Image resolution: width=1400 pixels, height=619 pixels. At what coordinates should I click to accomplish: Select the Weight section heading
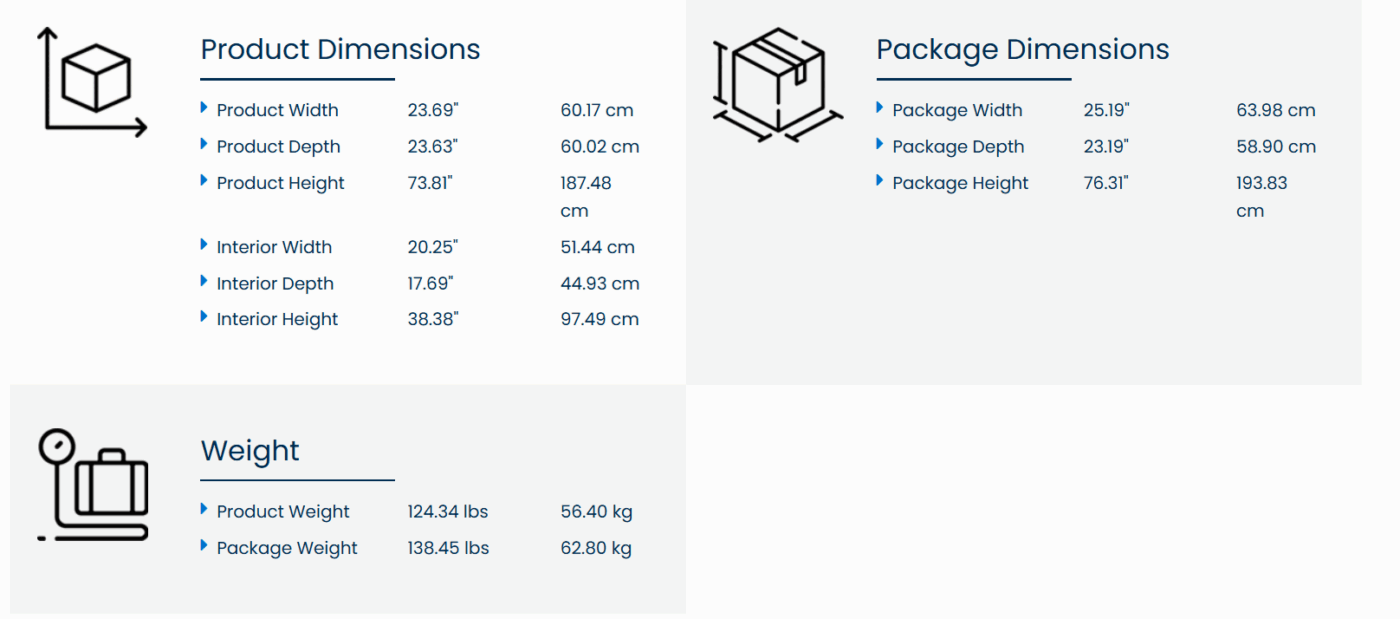[250, 450]
